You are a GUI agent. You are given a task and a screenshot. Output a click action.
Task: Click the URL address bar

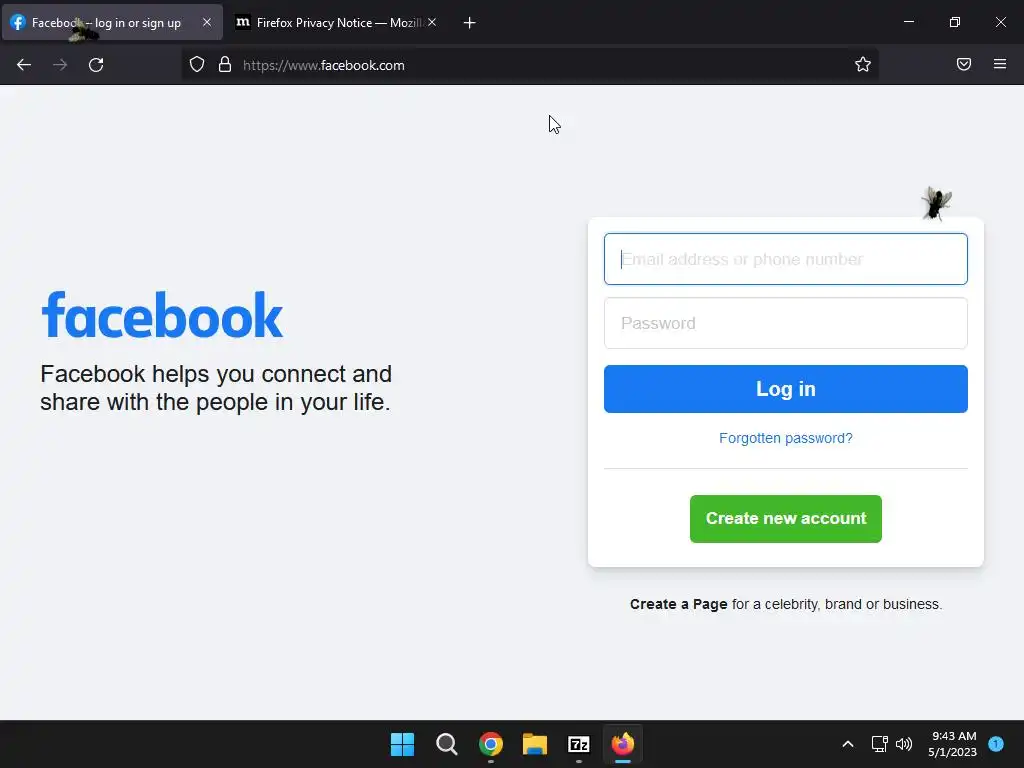tap(529, 65)
